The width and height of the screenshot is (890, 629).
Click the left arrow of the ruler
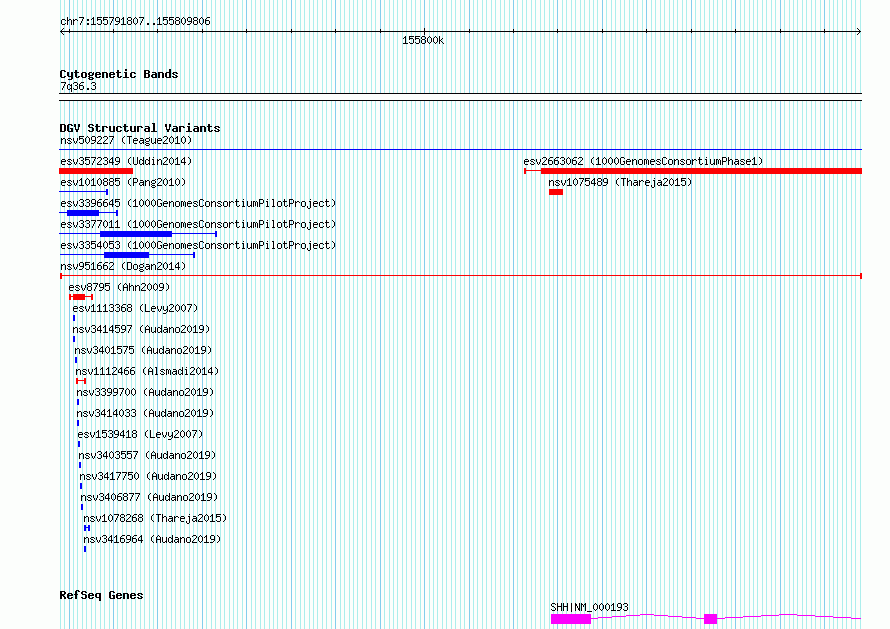point(63,32)
